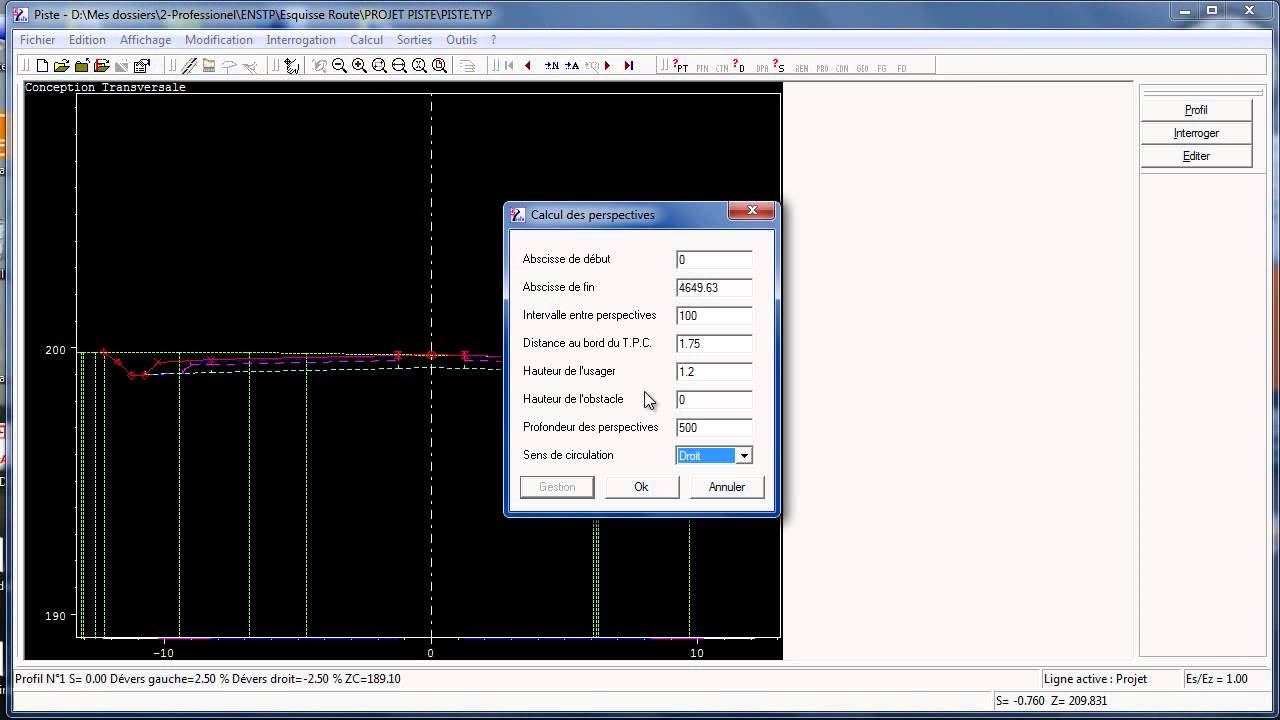
Task: Click the red-marked folder toolbar icon
Action: (x=101, y=66)
